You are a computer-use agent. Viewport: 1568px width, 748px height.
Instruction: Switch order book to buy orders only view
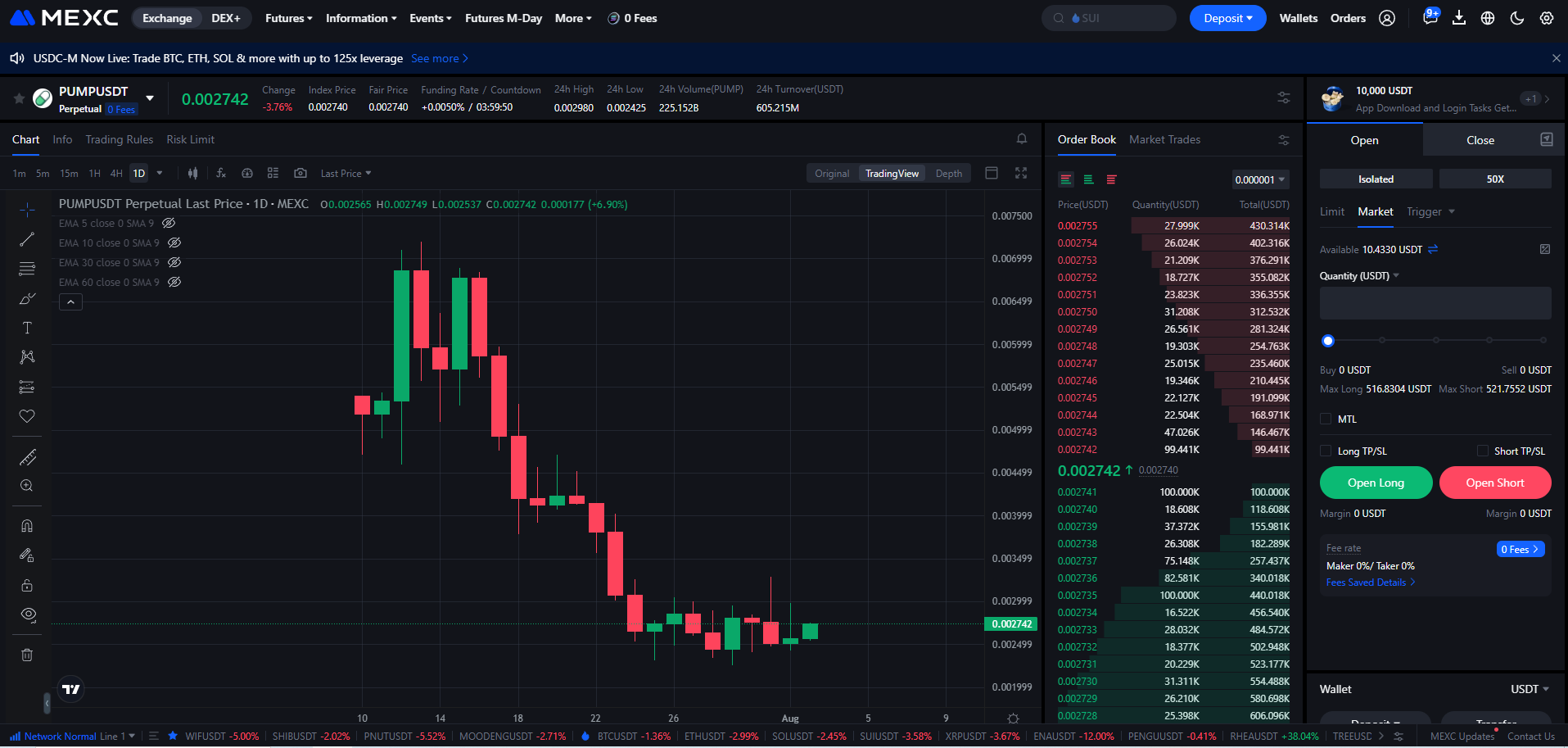pyautogui.click(x=1089, y=179)
